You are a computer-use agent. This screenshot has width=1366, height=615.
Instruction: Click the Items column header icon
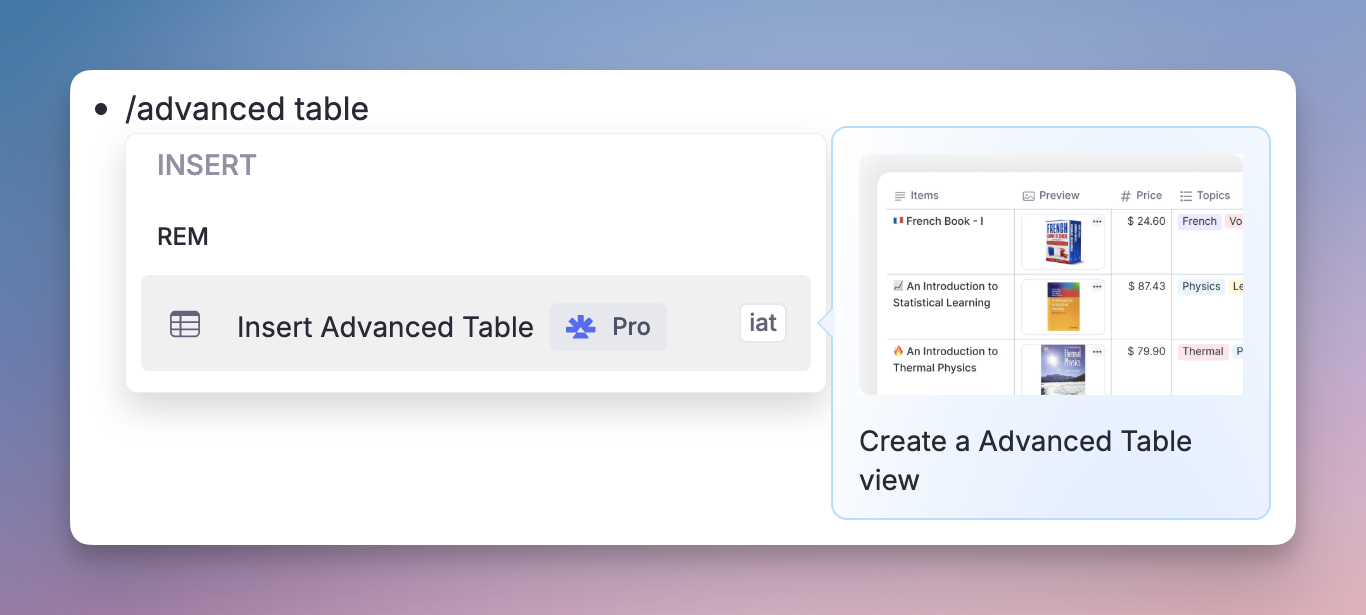899,196
